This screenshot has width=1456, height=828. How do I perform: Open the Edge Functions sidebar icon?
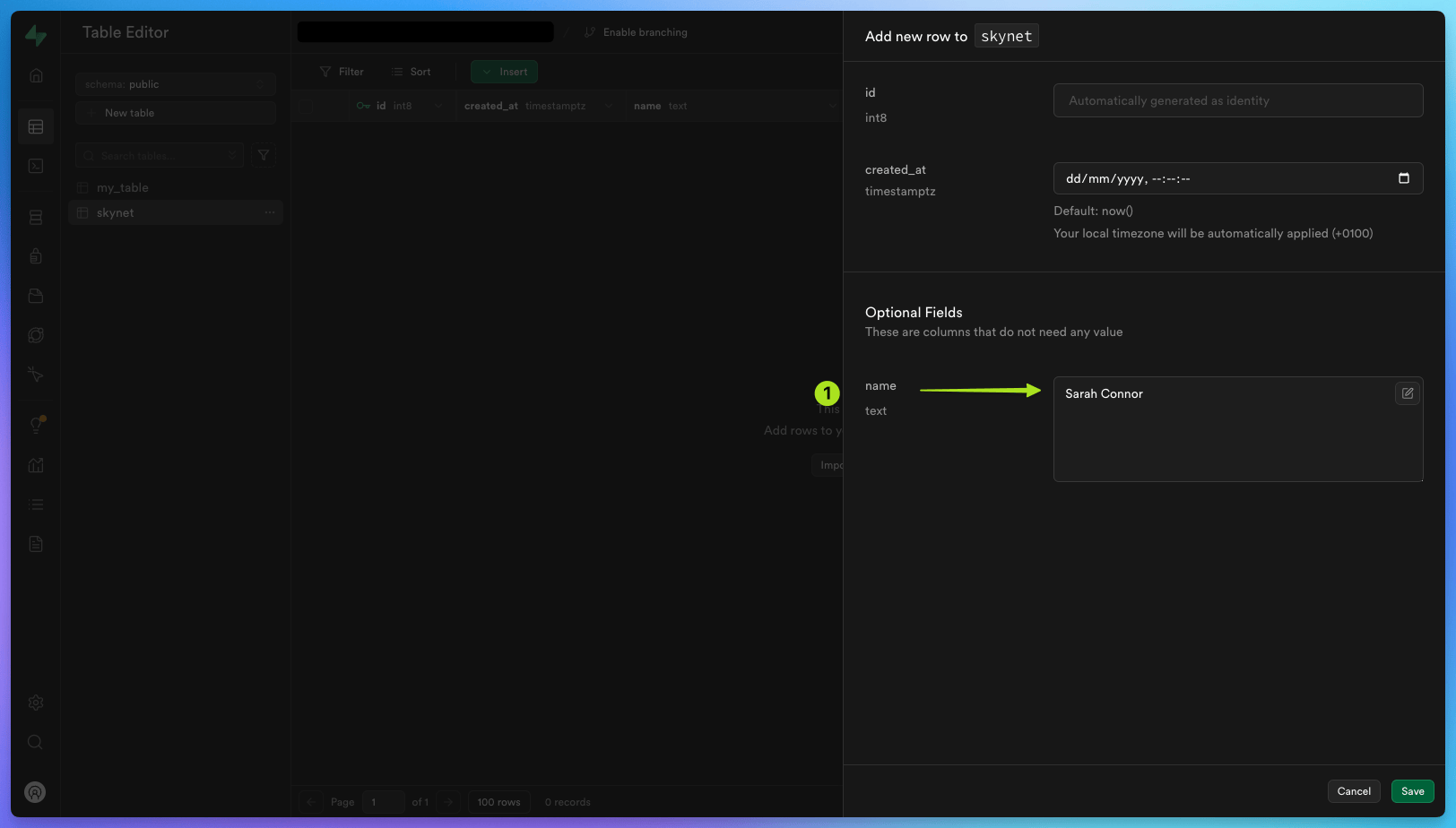pyautogui.click(x=36, y=335)
